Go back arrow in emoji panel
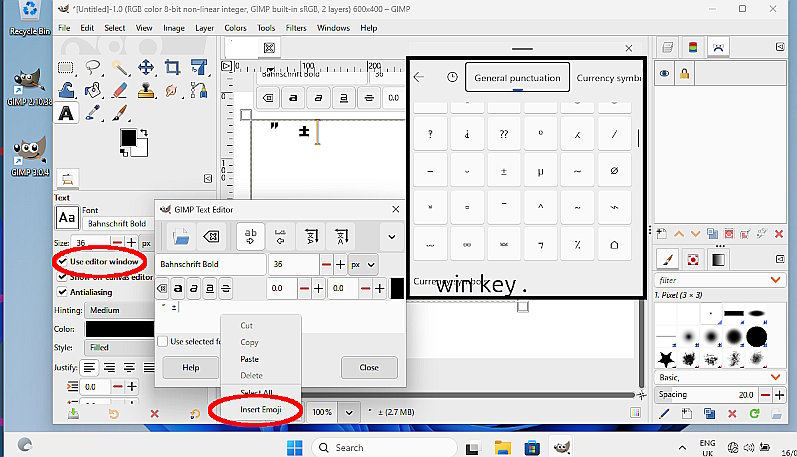This screenshot has width=797, height=457. 419,77
